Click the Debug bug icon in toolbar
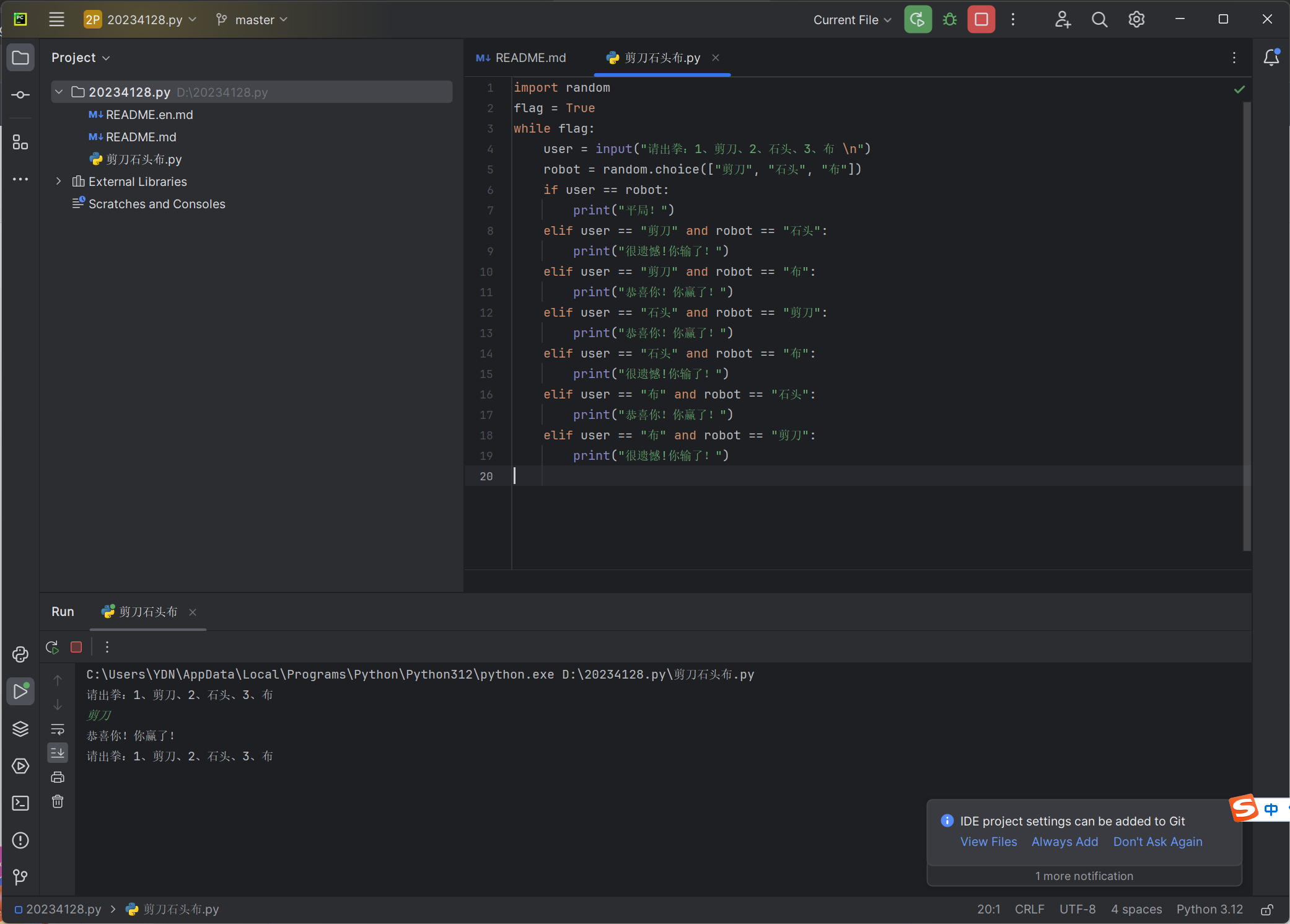This screenshot has height=924, width=1290. point(949,20)
